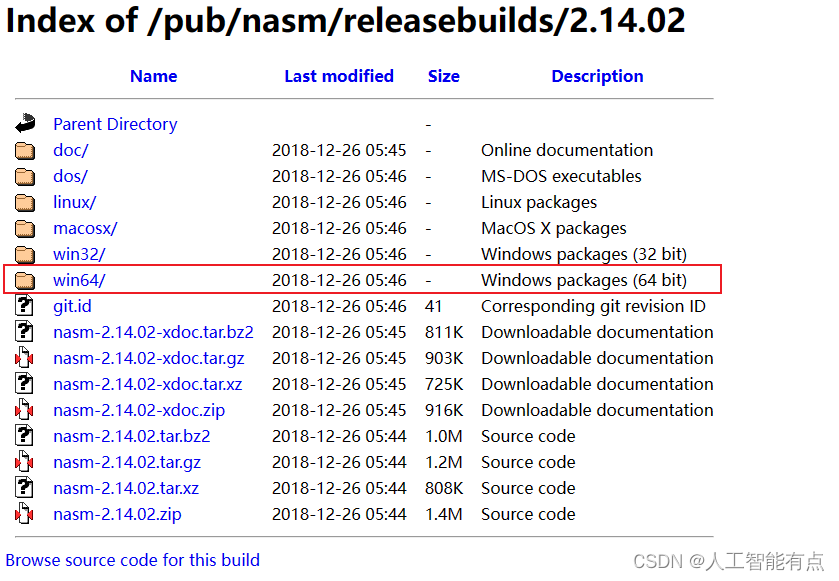Click the '1.0M' size value
839x581 pixels.
coord(444,437)
